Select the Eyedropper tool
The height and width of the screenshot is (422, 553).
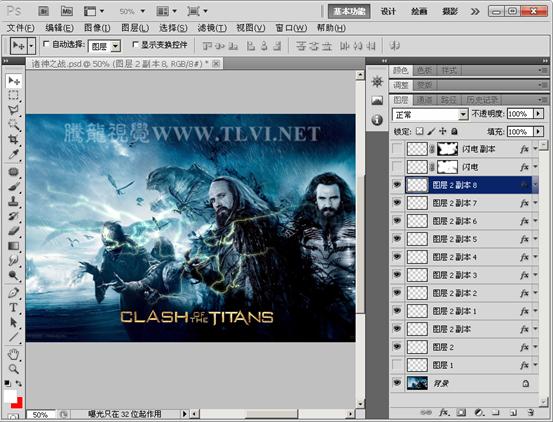click(x=14, y=154)
